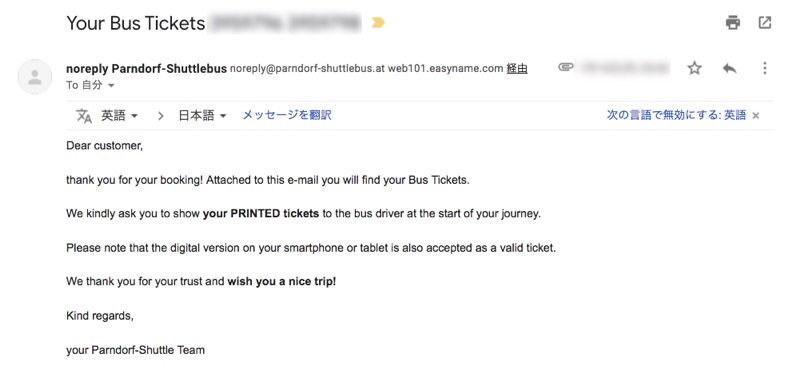Click the blurred attachment file name
The height and width of the screenshot is (370, 785).
(x=622, y=67)
